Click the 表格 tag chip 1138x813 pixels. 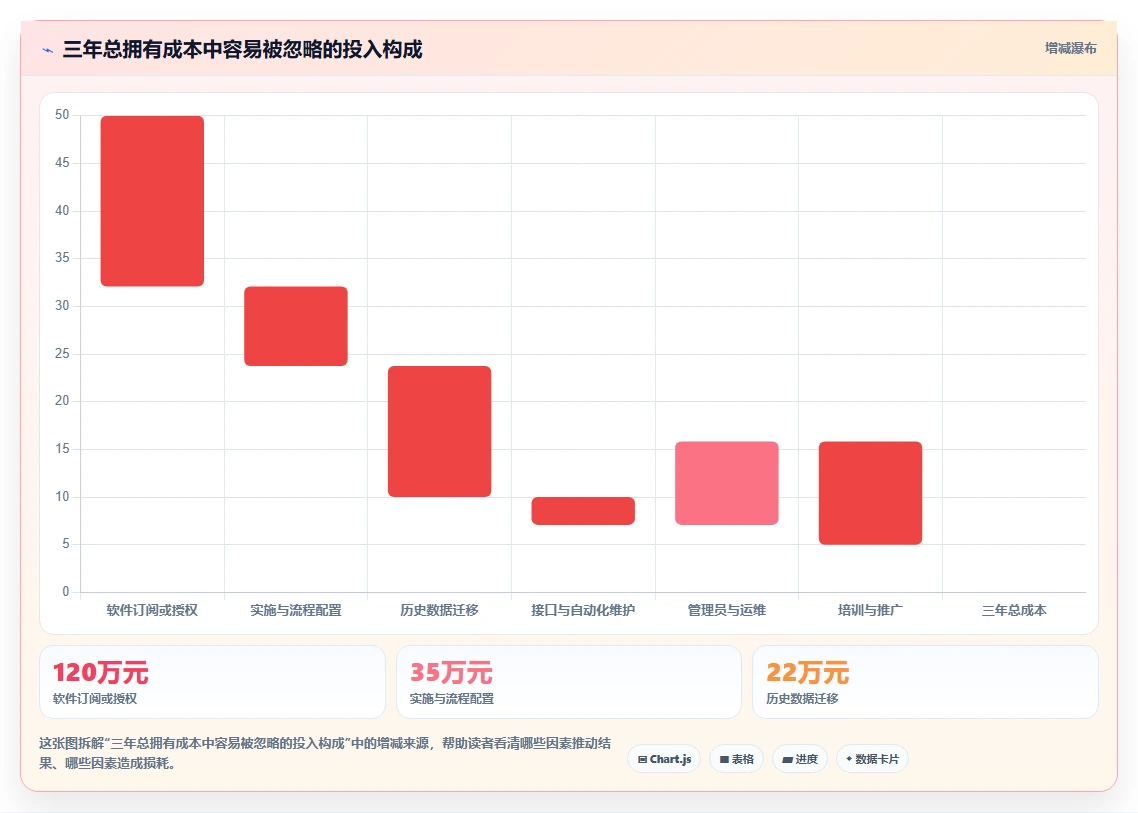tap(736, 759)
